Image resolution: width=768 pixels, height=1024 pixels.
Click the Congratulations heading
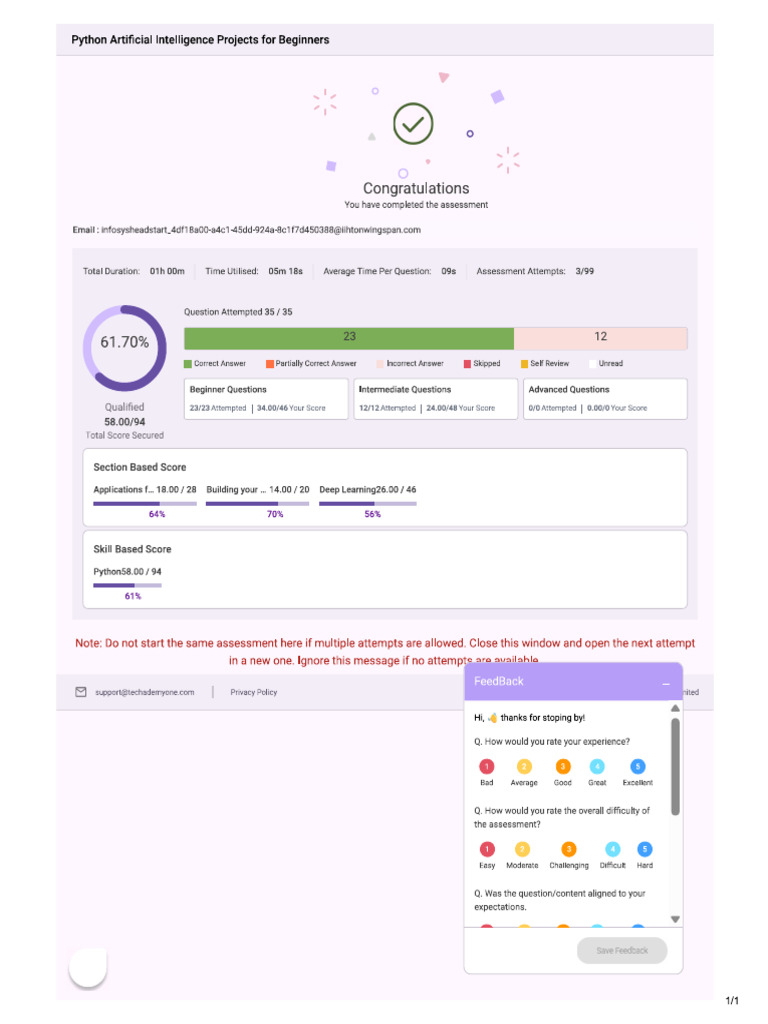(x=416, y=188)
